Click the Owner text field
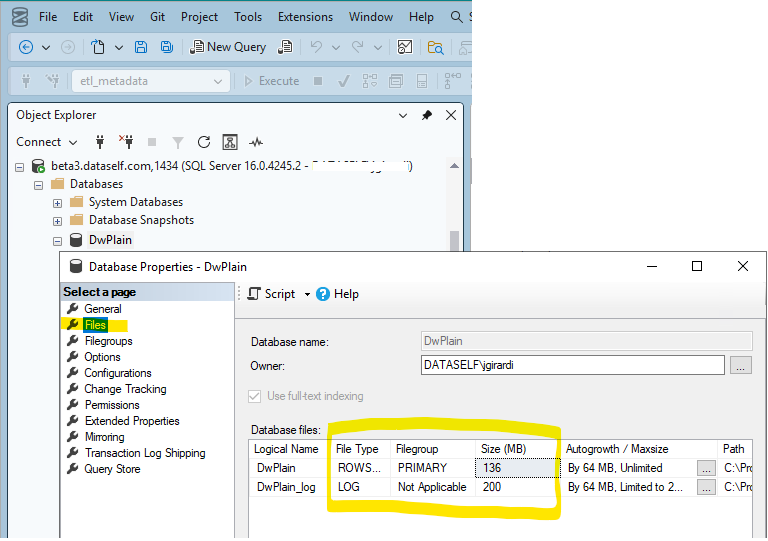Viewport: 768px width, 541px height. (x=573, y=365)
